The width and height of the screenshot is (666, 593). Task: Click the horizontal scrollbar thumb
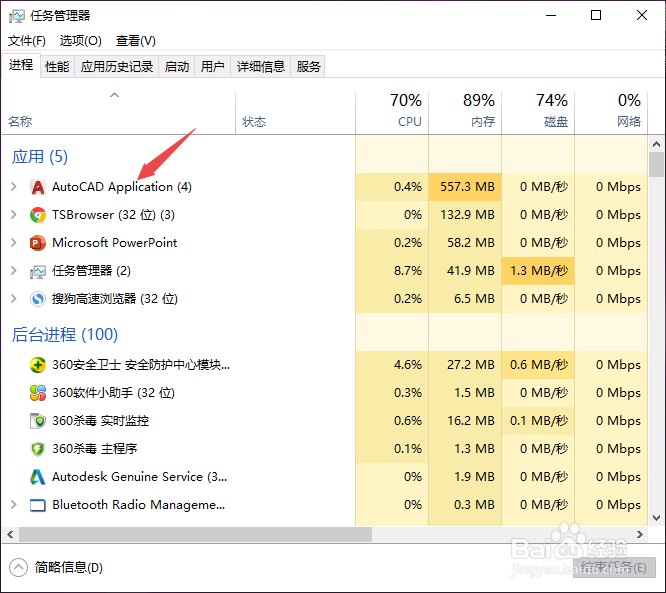195,534
